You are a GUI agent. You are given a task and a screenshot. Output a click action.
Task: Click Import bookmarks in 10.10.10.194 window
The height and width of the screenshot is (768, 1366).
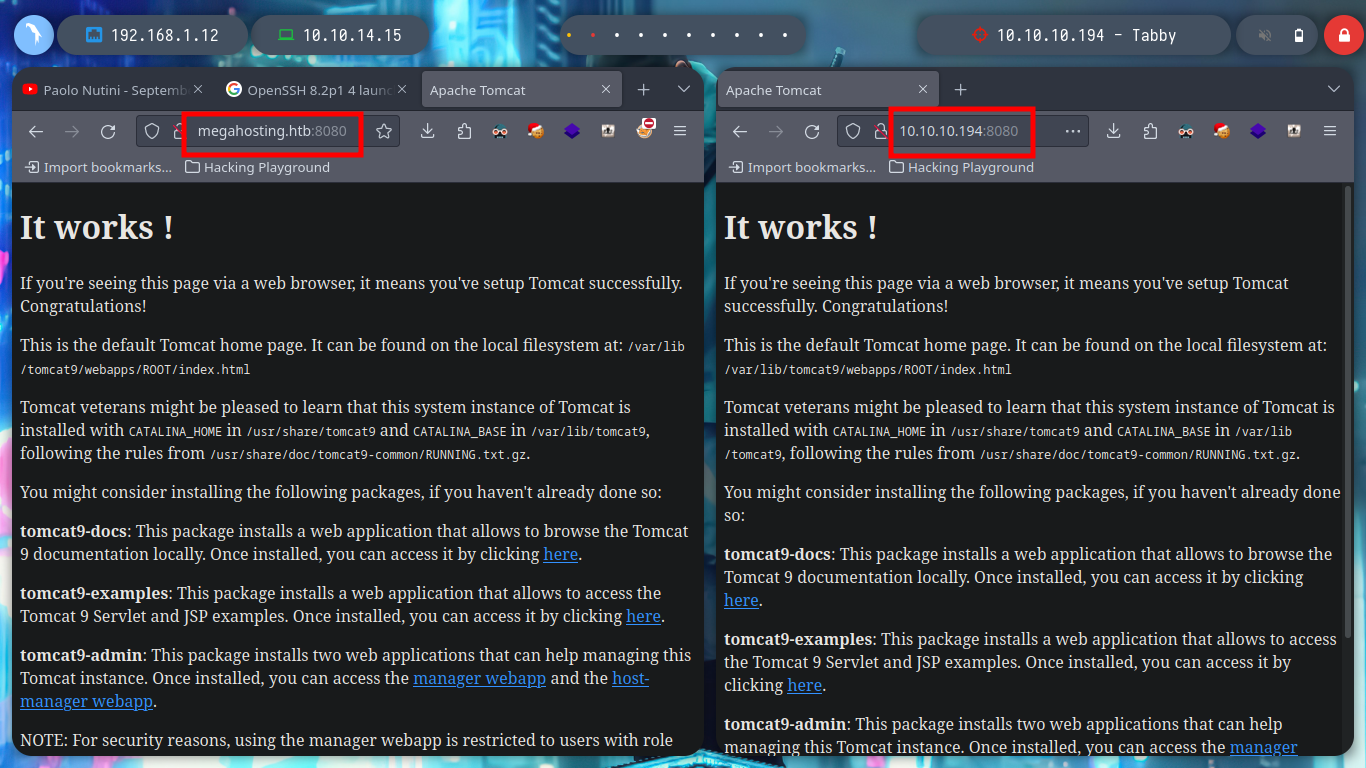click(804, 167)
